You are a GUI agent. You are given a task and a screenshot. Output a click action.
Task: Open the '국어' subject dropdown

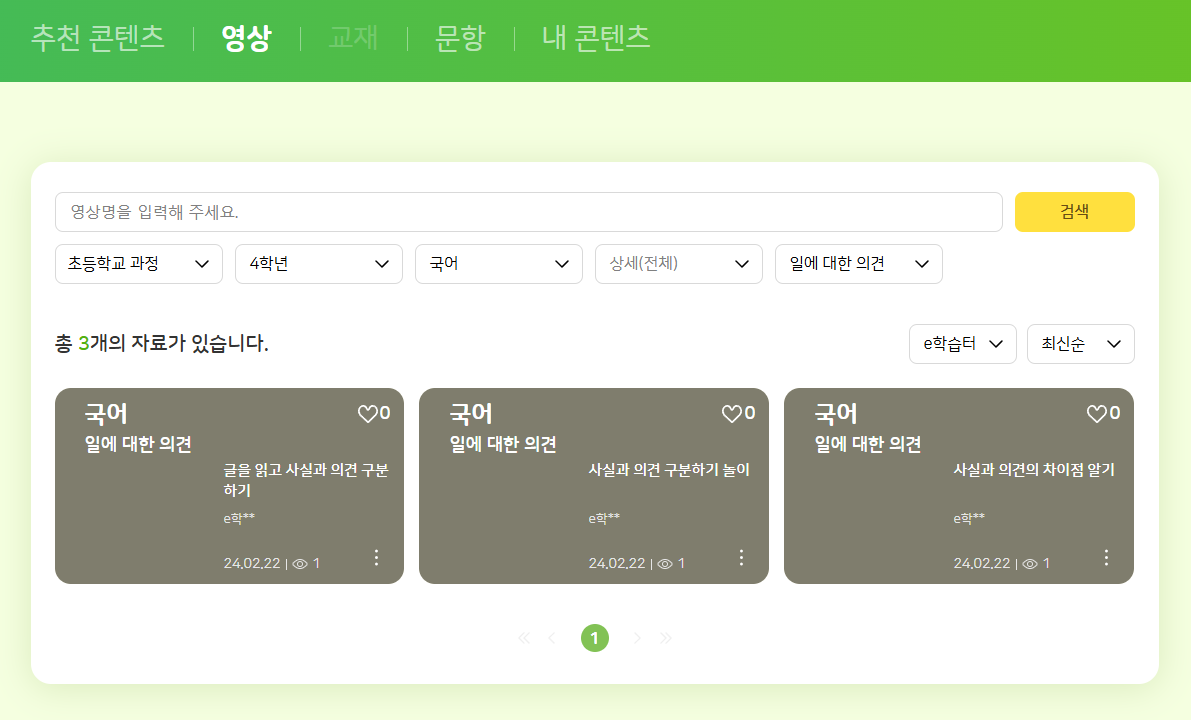click(498, 264)
